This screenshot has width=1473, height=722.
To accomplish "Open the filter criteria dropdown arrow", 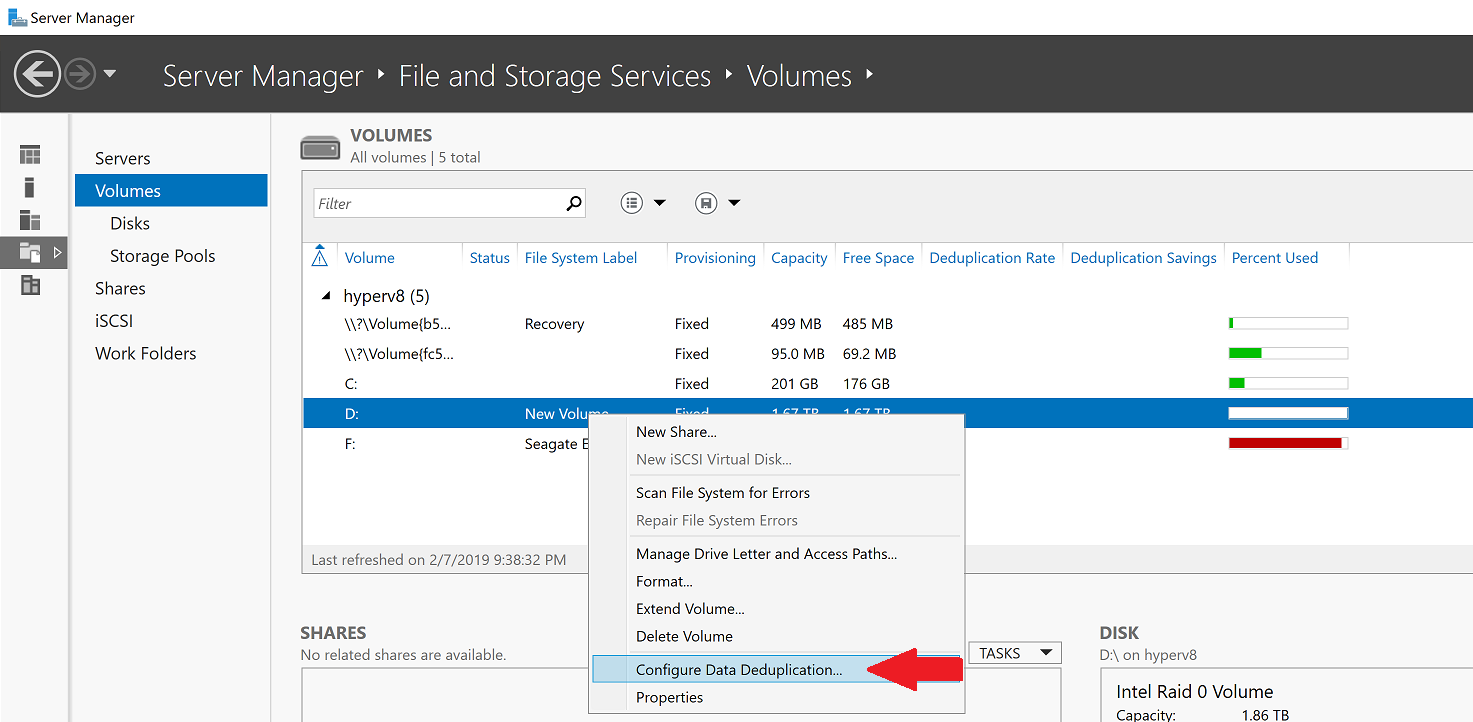I will [x=660, y=202].
